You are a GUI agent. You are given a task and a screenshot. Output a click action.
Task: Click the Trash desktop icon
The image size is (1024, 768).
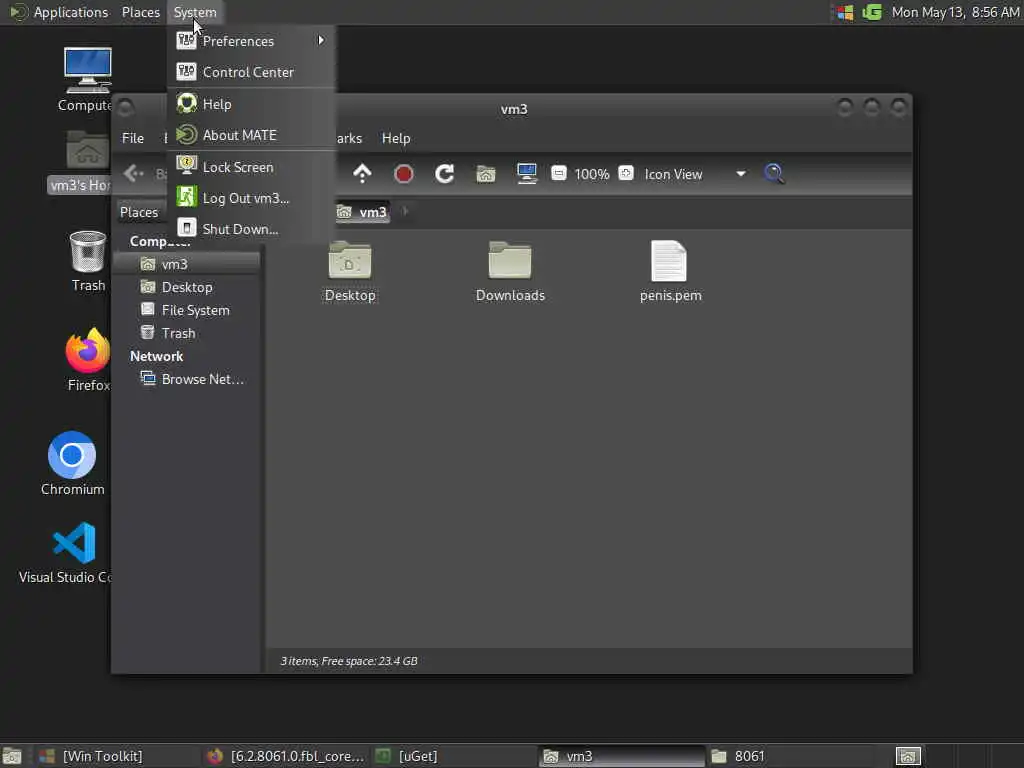pyautogui.click(x=88, y=261)
